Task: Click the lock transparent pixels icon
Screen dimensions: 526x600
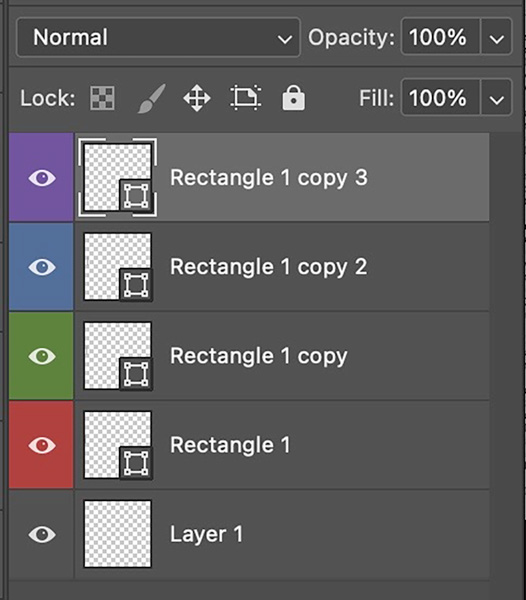Action: pyautogui.click(x=102, y=98)
